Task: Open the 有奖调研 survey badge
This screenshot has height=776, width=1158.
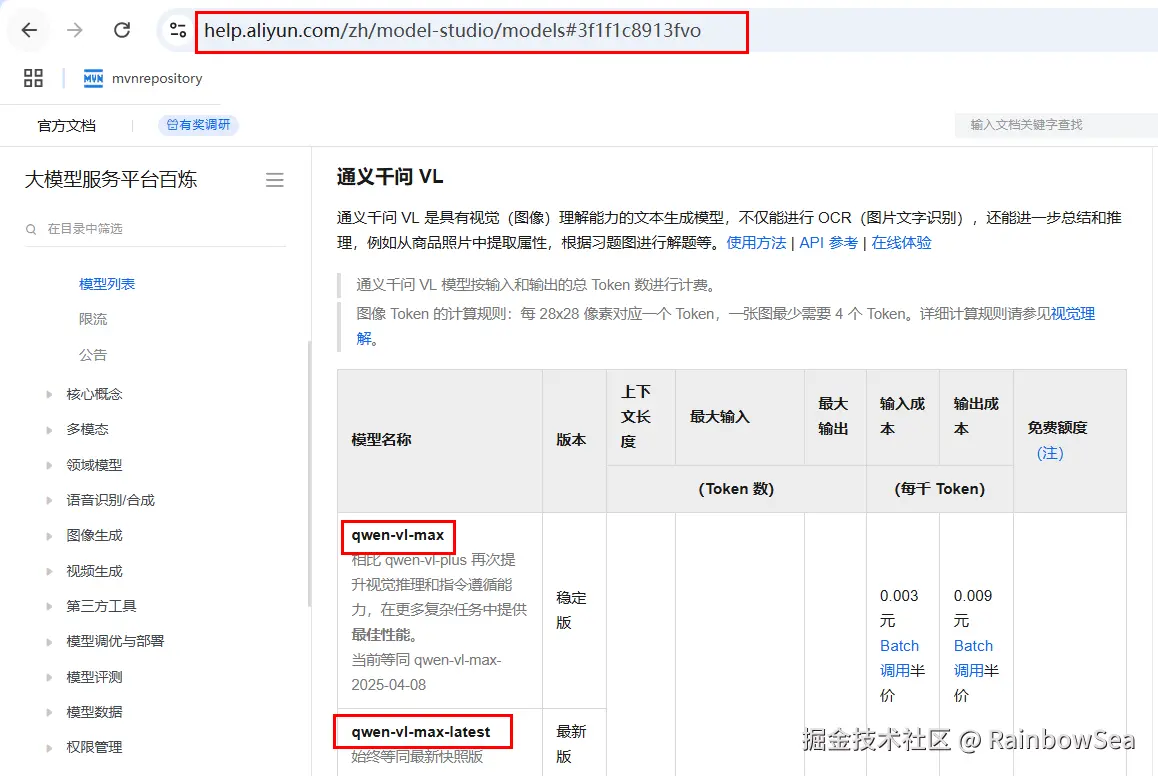Action: click(x=199, y=125)
